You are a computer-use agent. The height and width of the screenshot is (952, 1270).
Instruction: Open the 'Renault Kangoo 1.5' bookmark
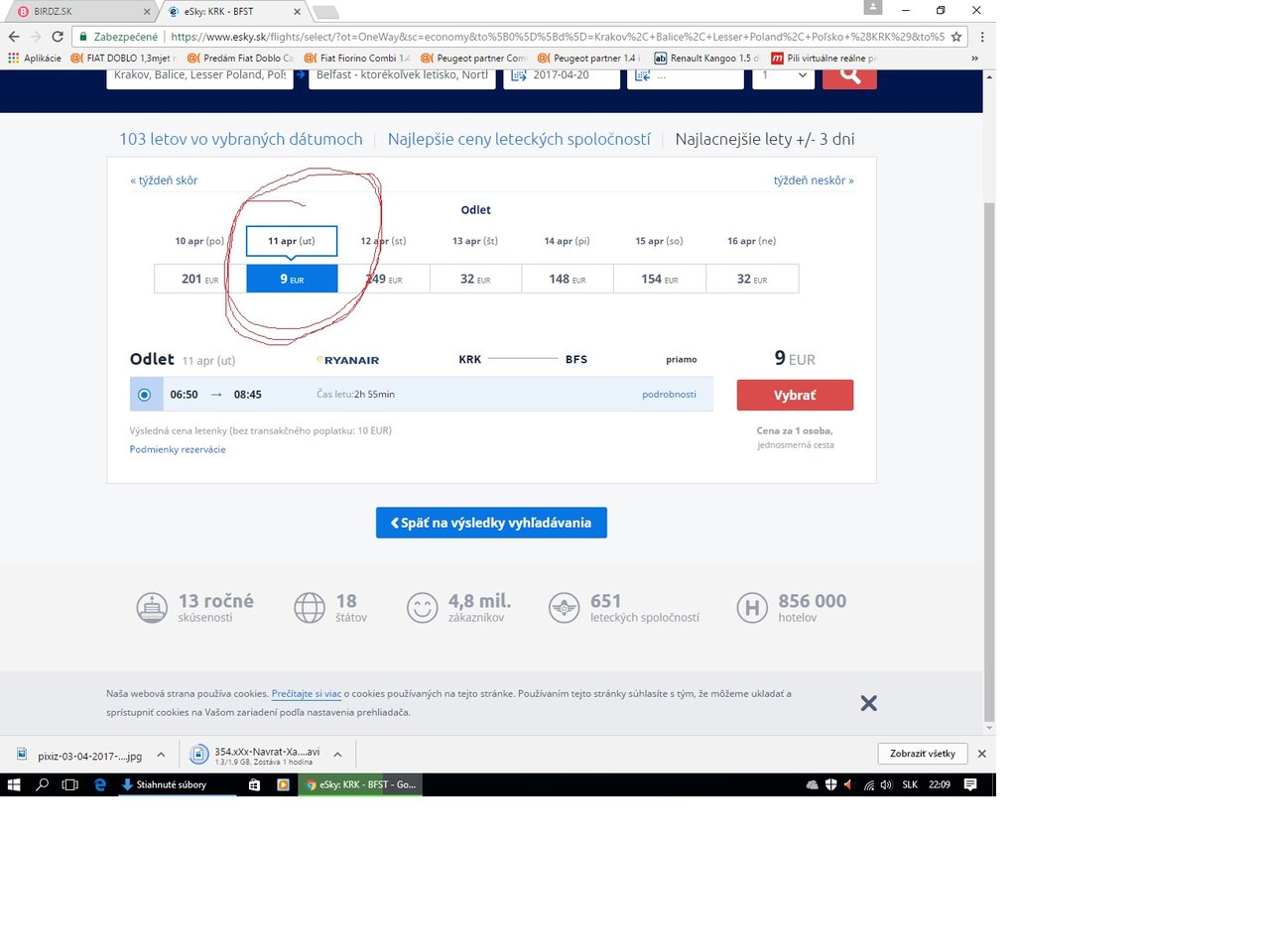tap(706, 59)
